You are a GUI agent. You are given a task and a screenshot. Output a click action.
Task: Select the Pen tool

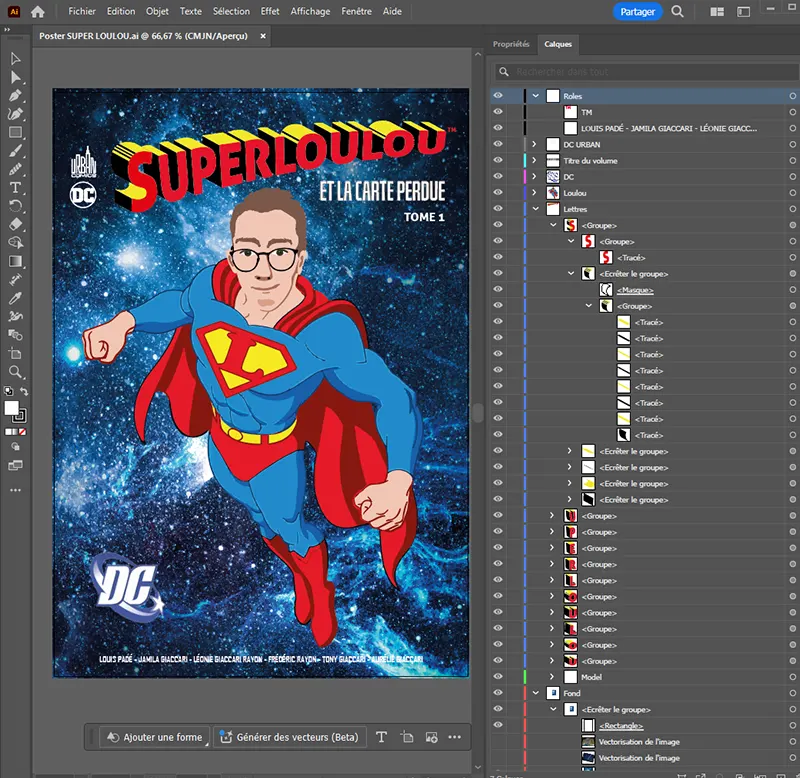[15, 95]
